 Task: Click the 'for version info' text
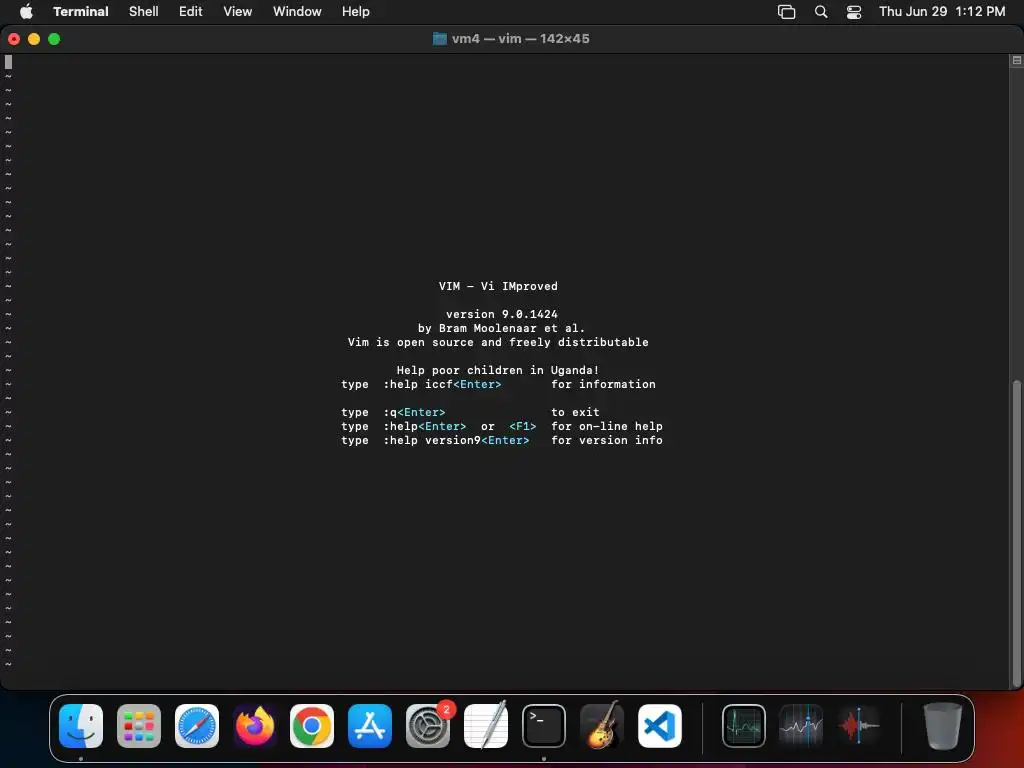pos(607,440)
